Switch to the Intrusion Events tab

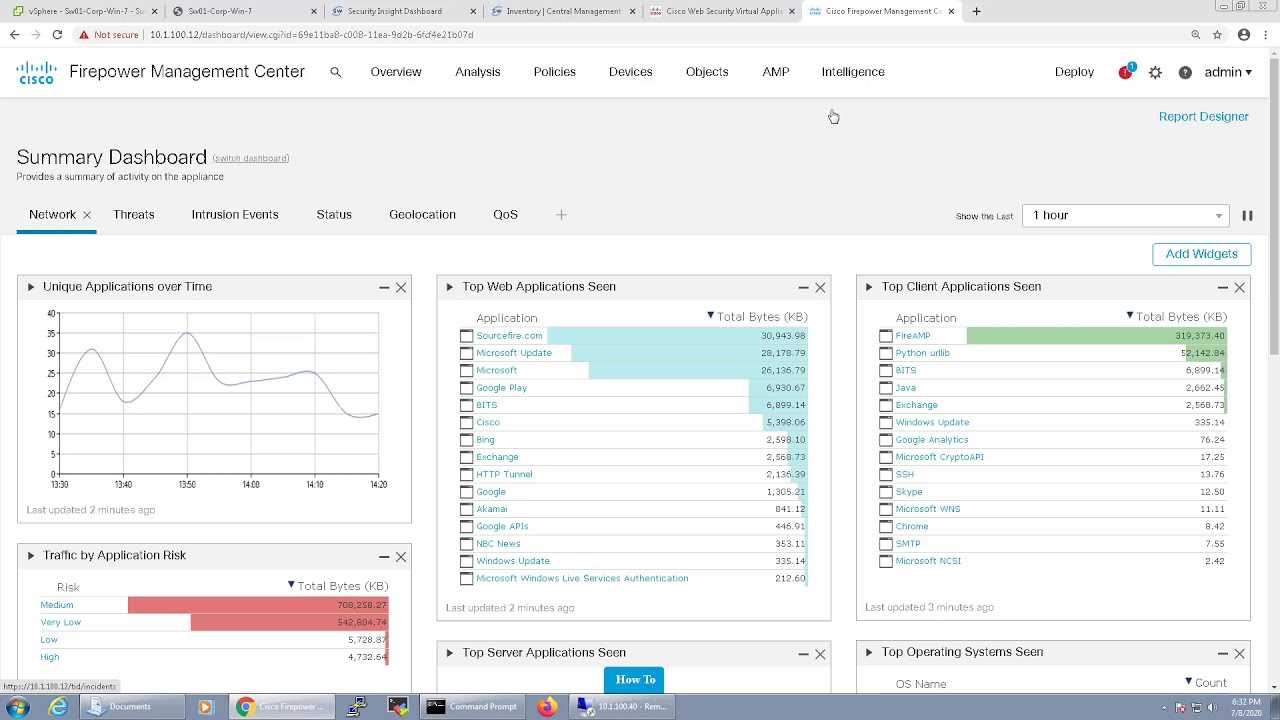coord(235,215)
